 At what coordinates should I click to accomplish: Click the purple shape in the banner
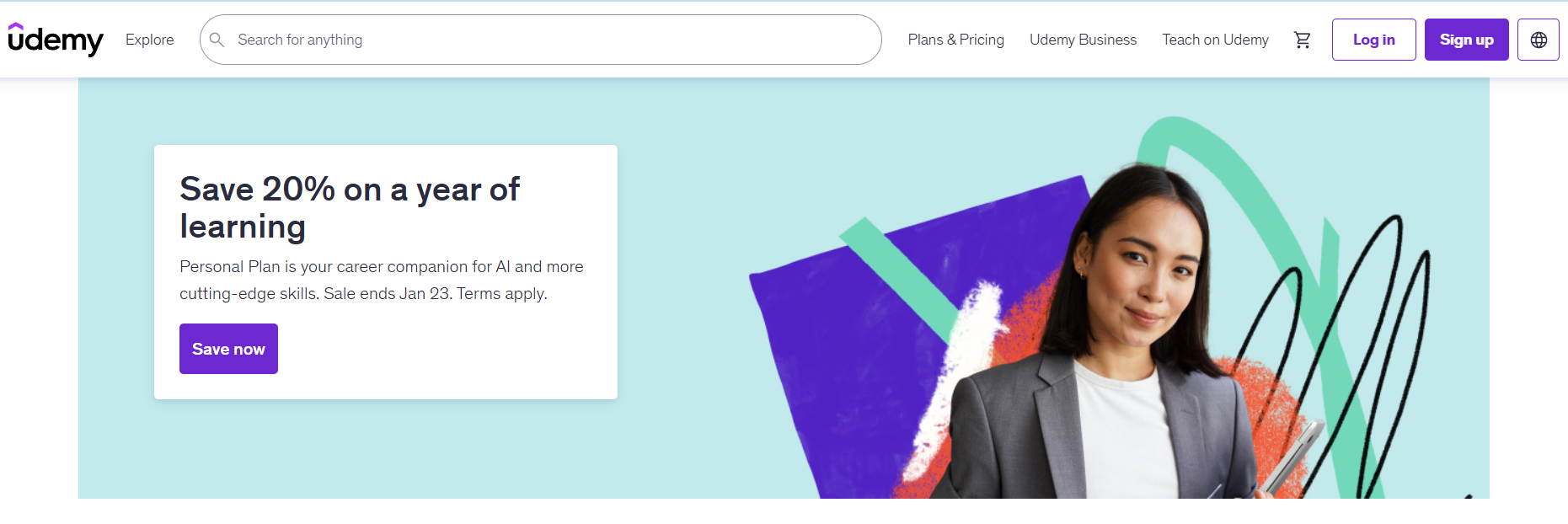[843, 354]
